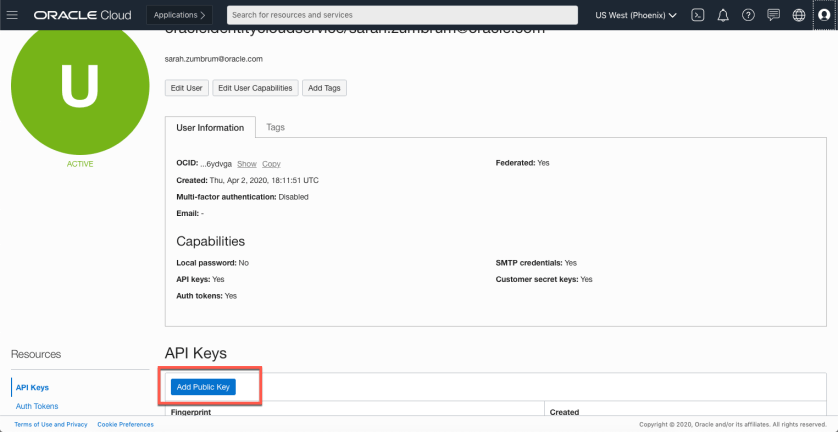Open the hamburger navigation menu
Image resolution: width=838 pixels, height=432 pixels.
13,15
